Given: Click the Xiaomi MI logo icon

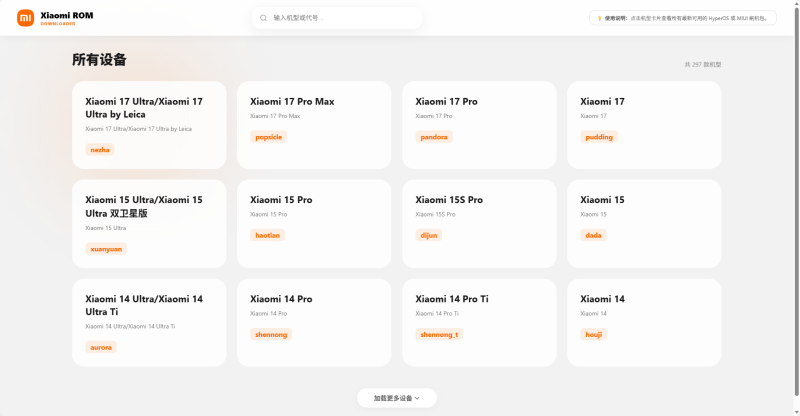Looking at the screenshot, I should (x=25, y=18).
